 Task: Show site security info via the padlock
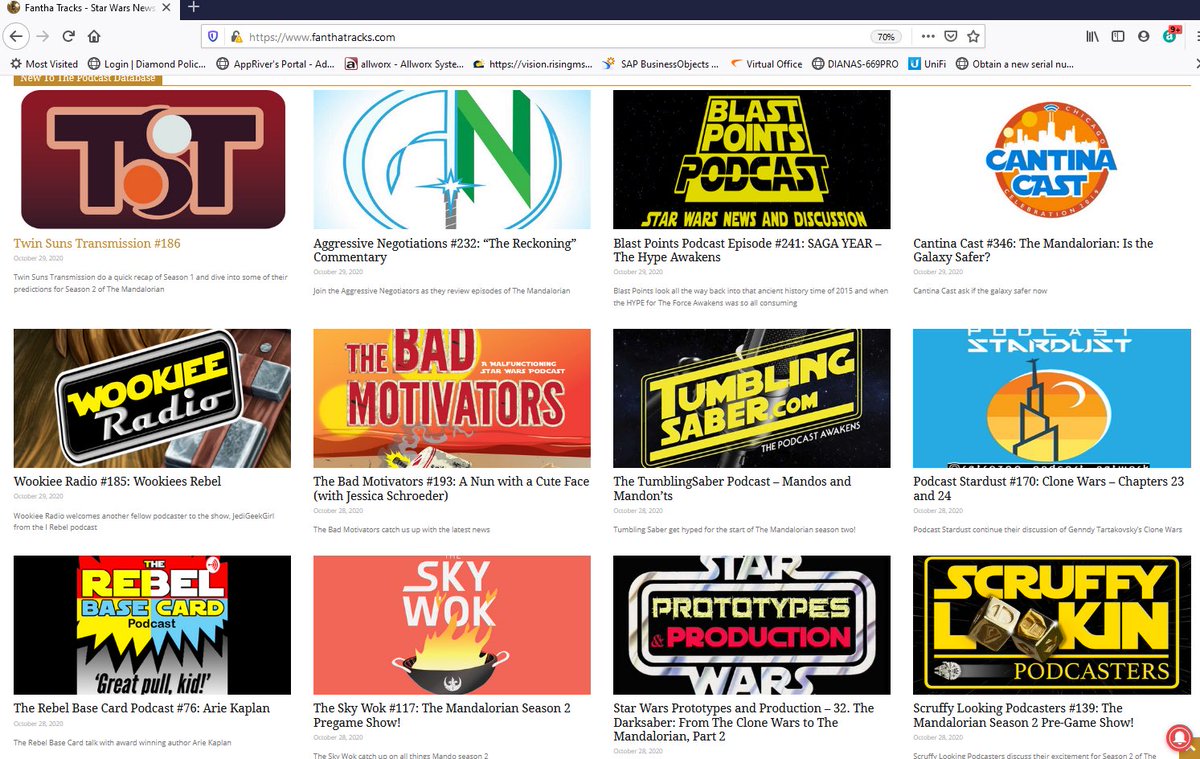click(x=235, y=36)
